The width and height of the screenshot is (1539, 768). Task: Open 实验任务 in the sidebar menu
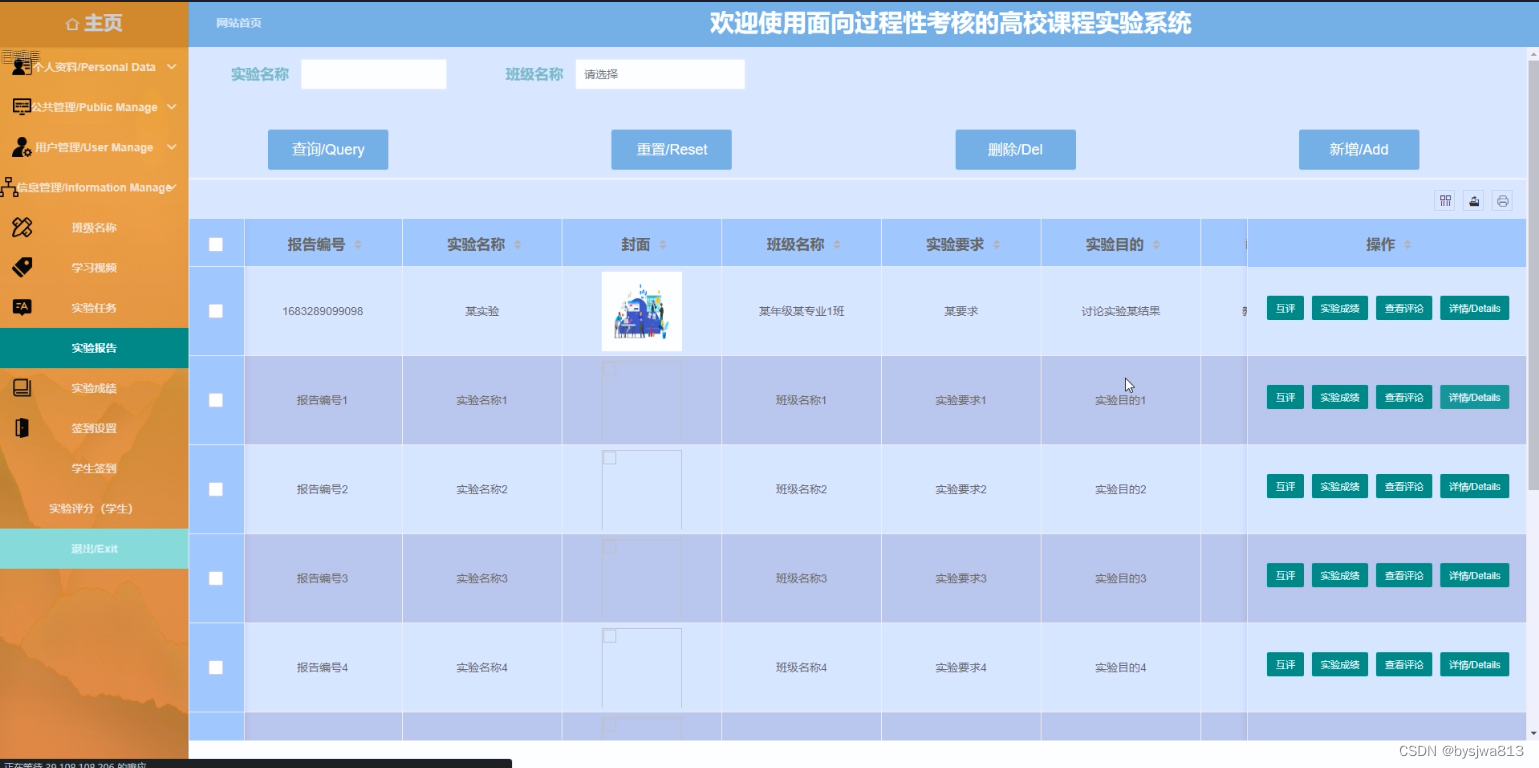(x=94, y=307)
